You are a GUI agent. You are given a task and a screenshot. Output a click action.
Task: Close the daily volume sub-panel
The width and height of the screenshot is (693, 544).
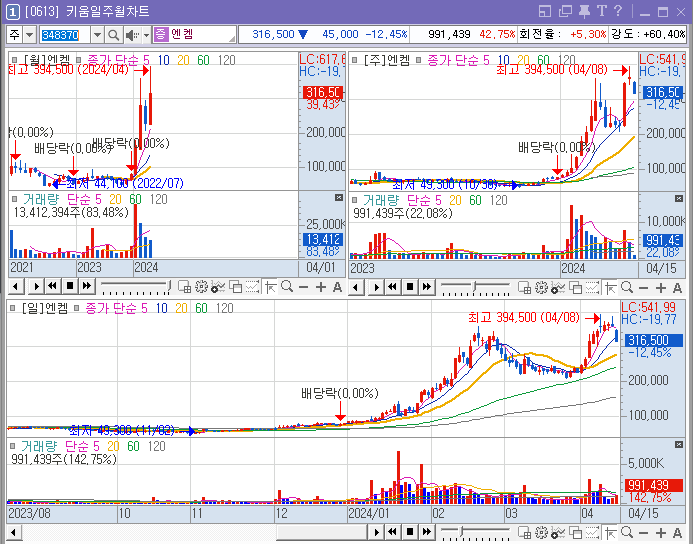(x=679, y=444)
